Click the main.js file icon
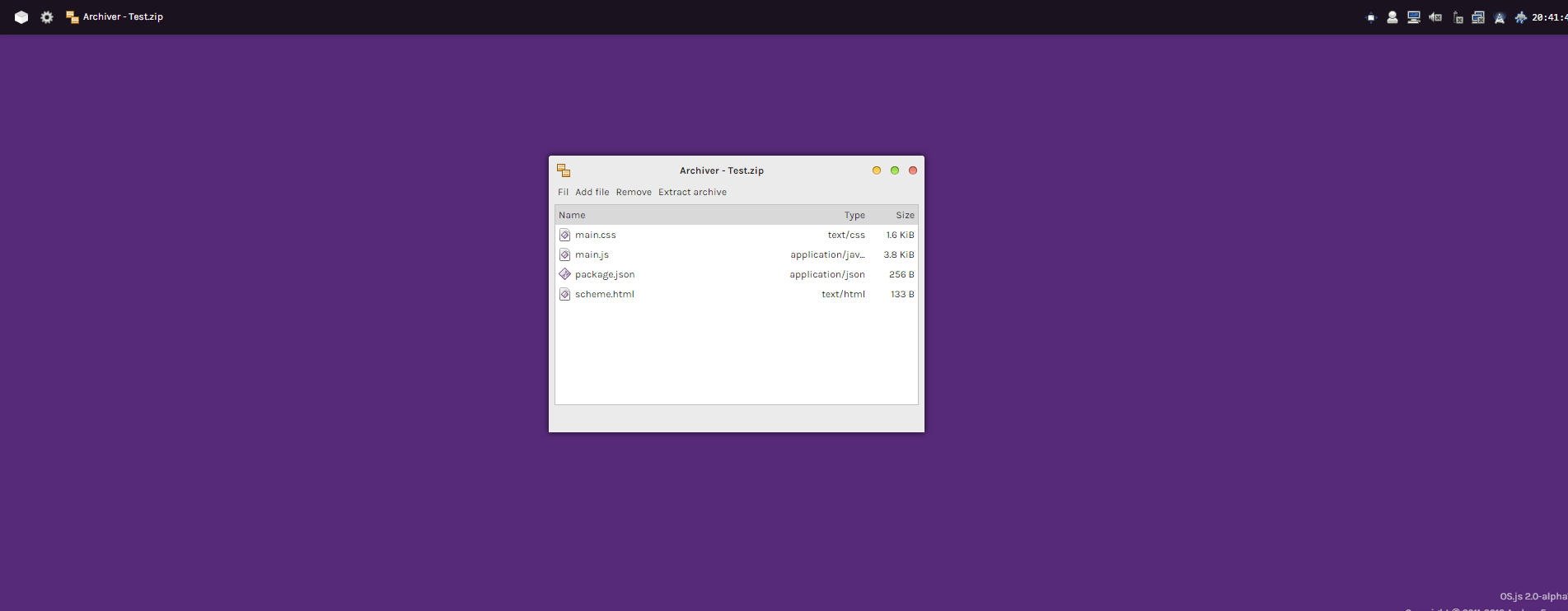The image size is (1568, 611). [x=564, y=254]
